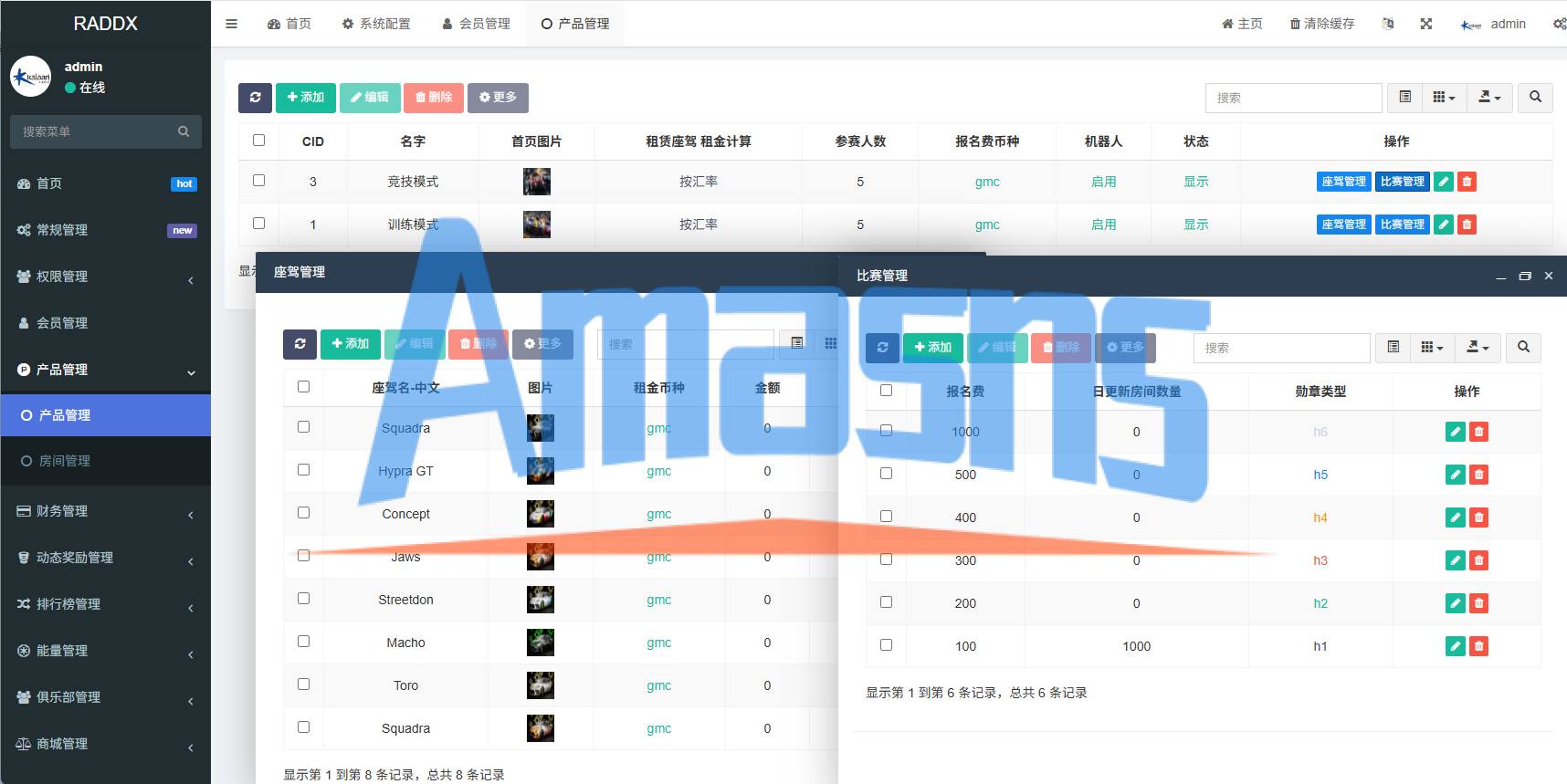
Task: Expand 财务管理 sidebar menu
Action: [106, 511]
